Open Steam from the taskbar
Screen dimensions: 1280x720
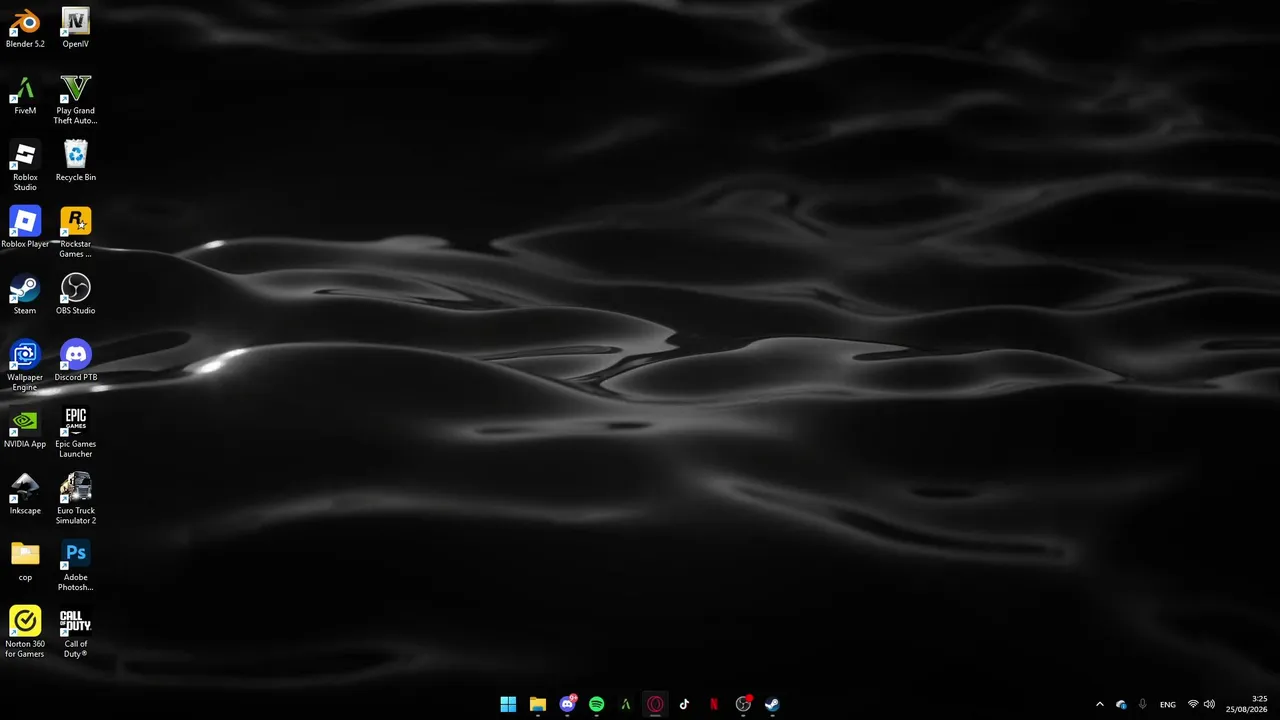(x=772, y=704)
